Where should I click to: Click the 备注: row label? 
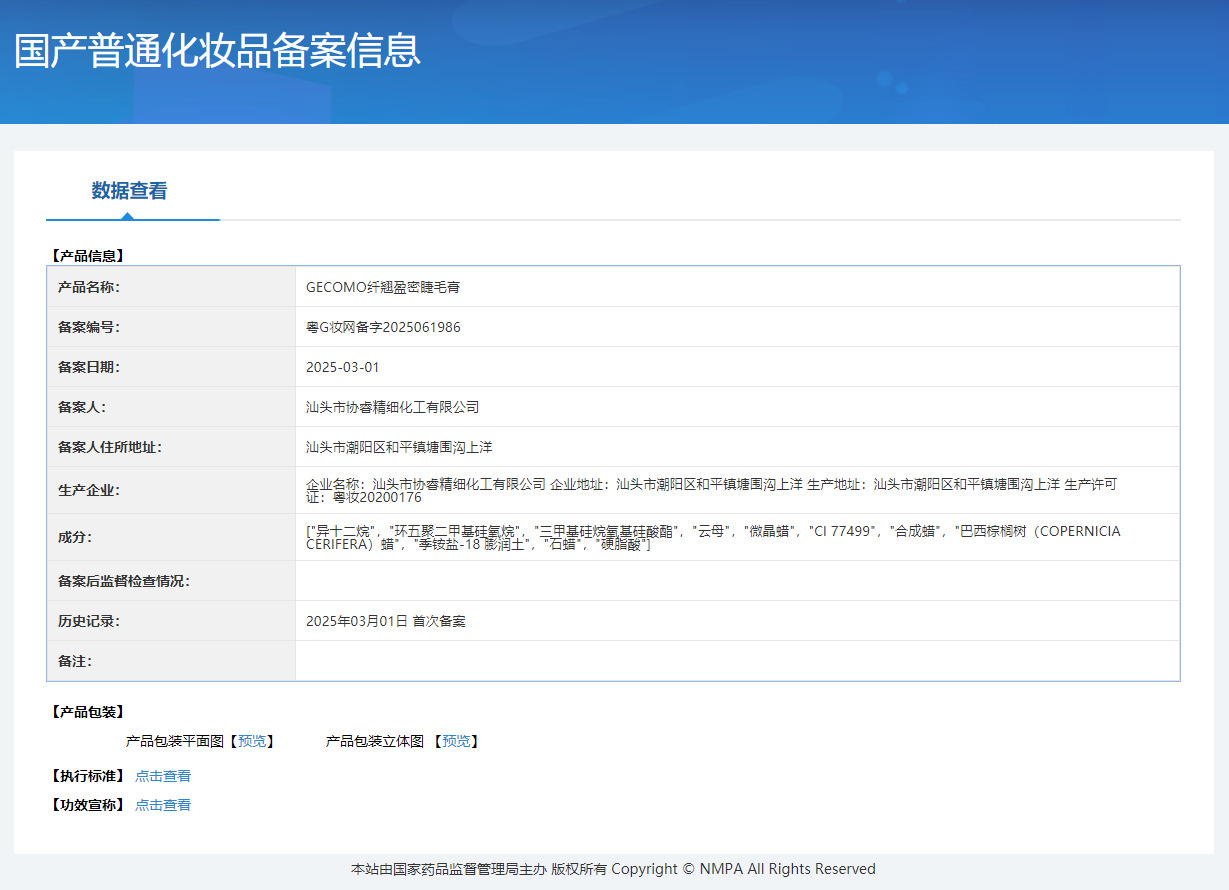click(x=75, y=661)
